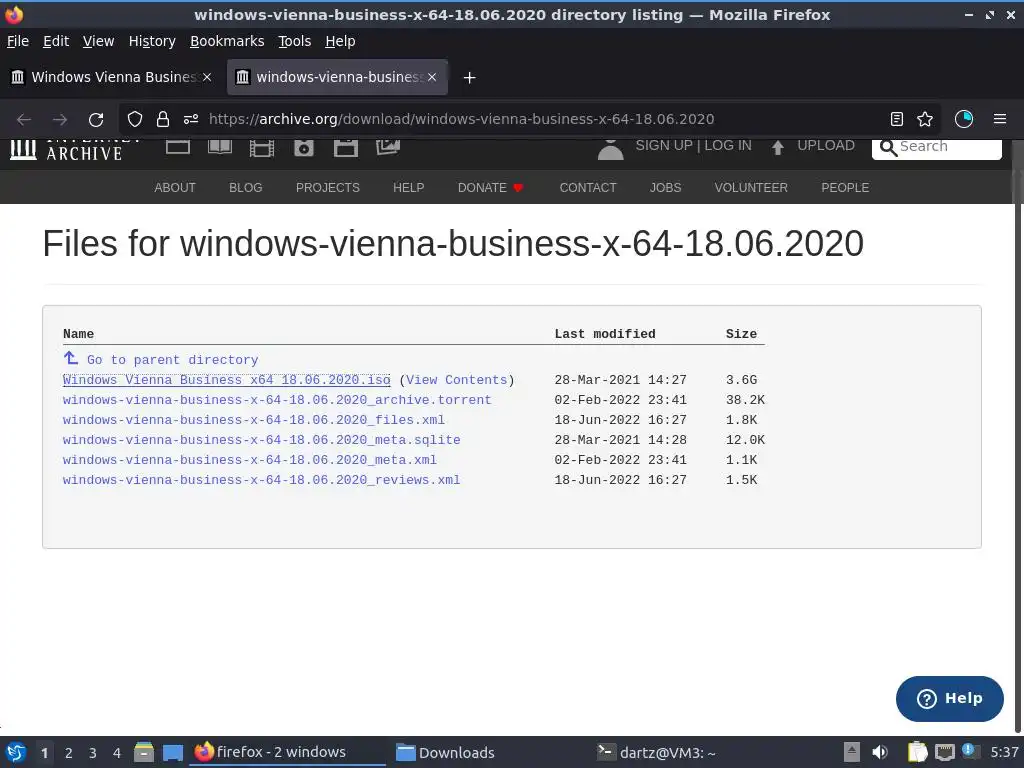Open the dartz@VM3 terminal from taskbar
1024x768 pixels.
(656, 752)
